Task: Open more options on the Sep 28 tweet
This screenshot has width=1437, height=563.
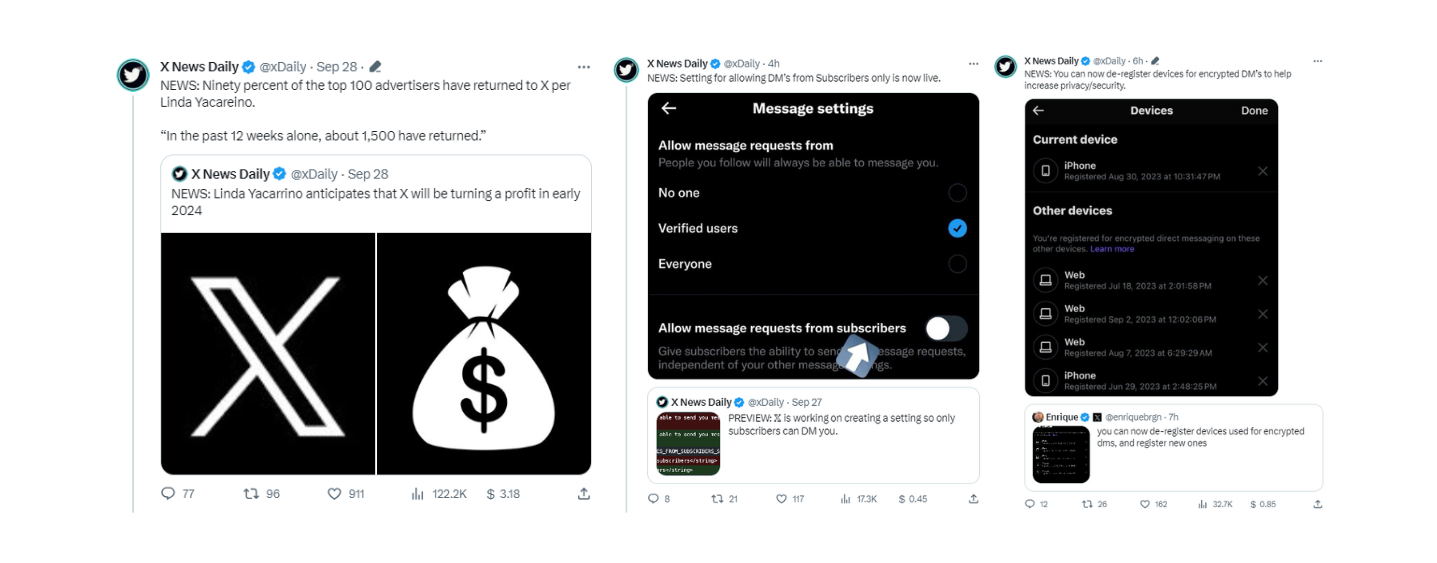Action: pyautogui.click(x=583, y=67)
